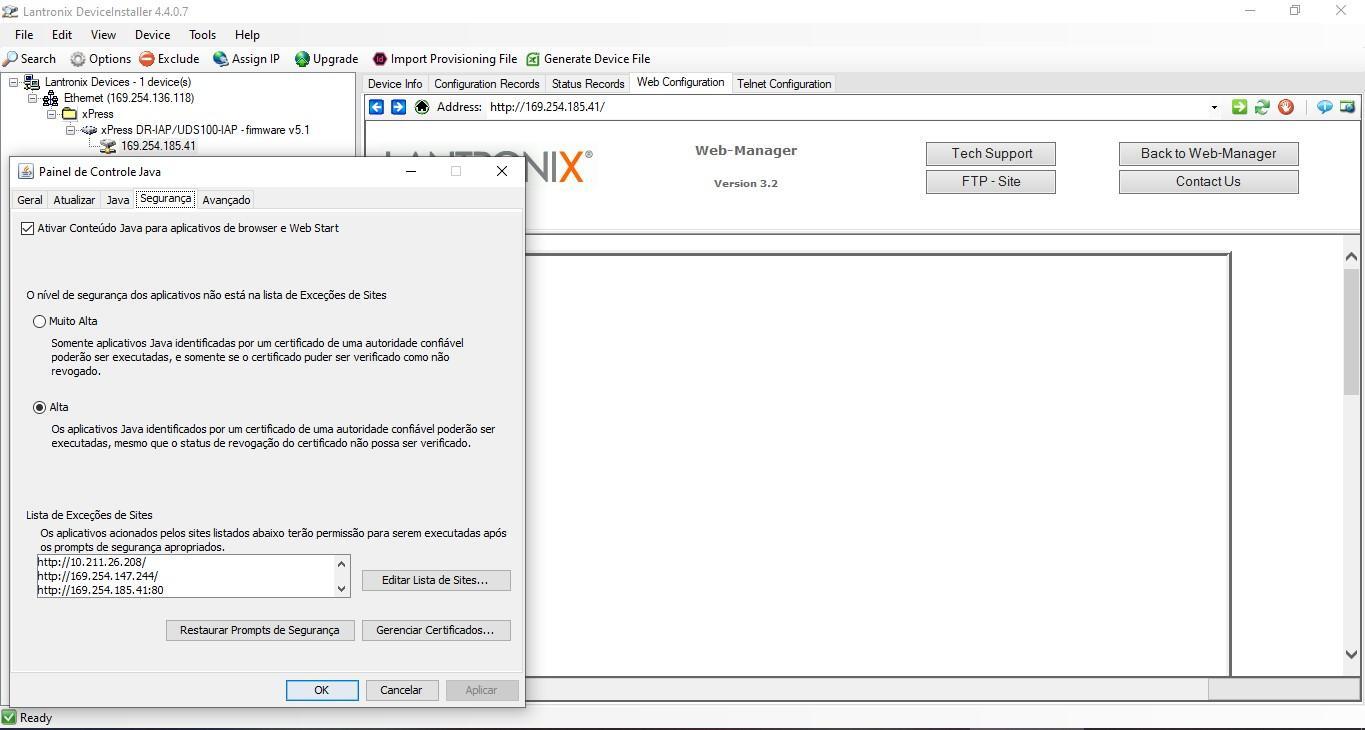Click the Address URL field

846,107
